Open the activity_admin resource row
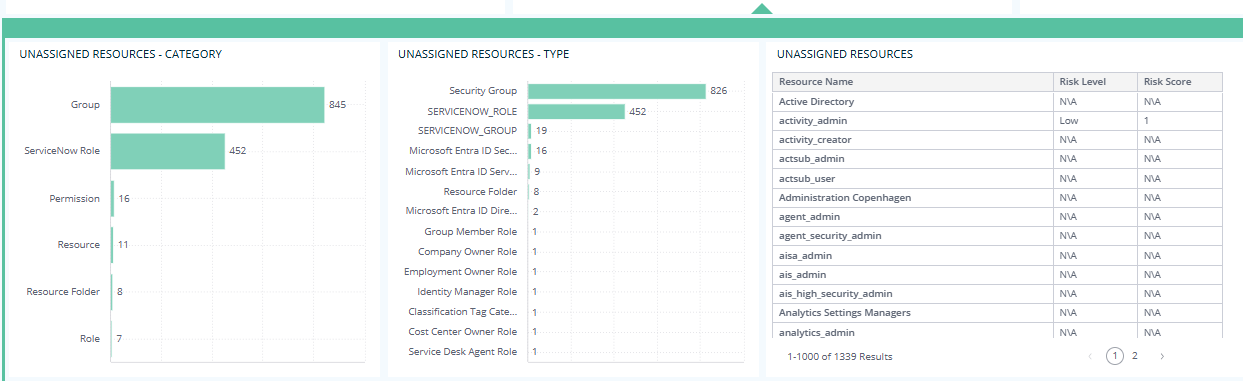This screenshot has width=1243, height=381. pos(997,121)
